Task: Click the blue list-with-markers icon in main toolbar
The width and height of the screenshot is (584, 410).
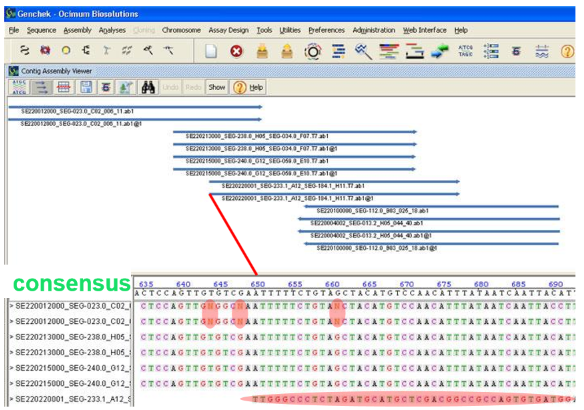Action: click(x=491, y=51)
